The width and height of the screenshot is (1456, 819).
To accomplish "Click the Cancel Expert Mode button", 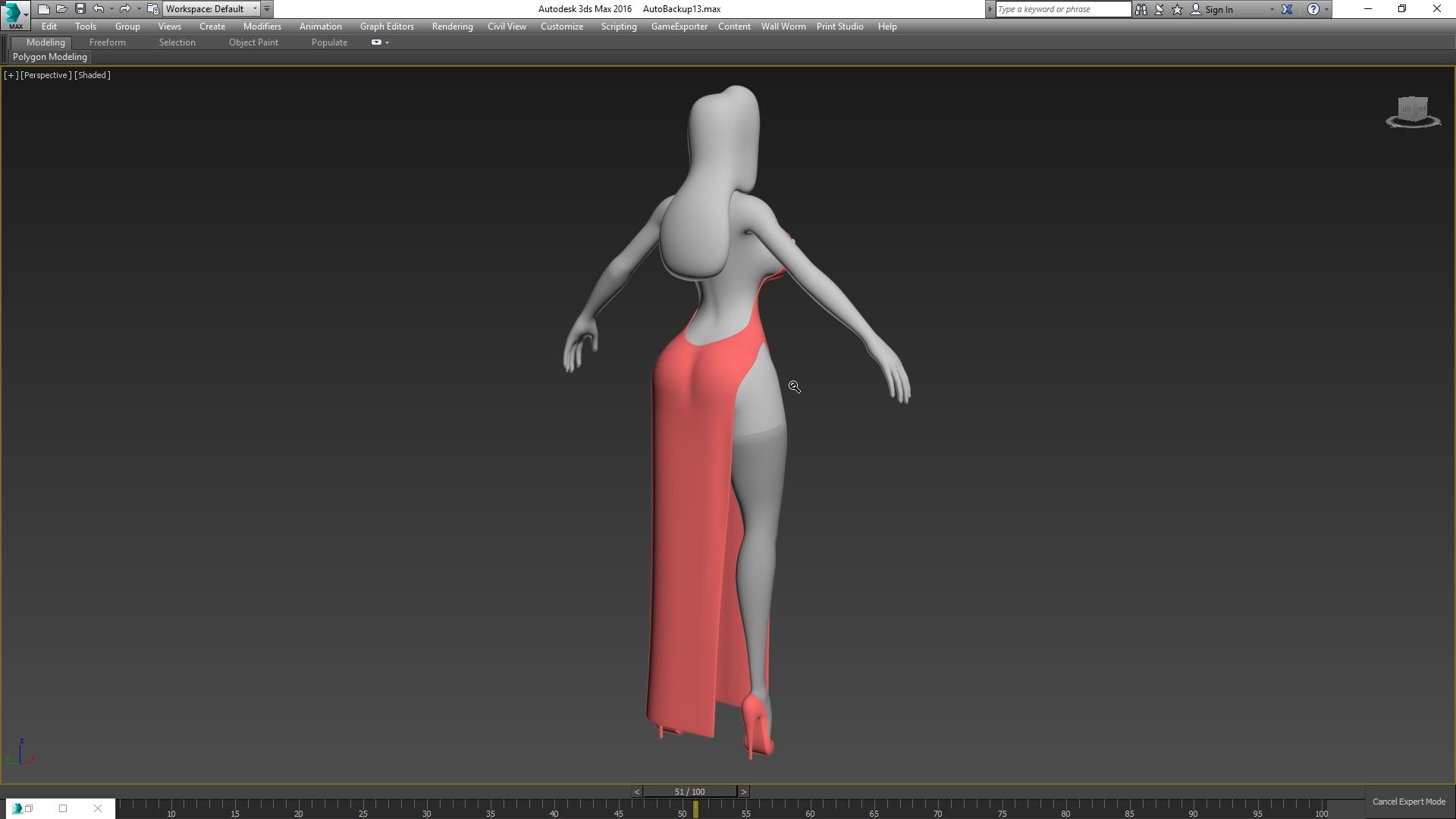I will click(1408, 802).
